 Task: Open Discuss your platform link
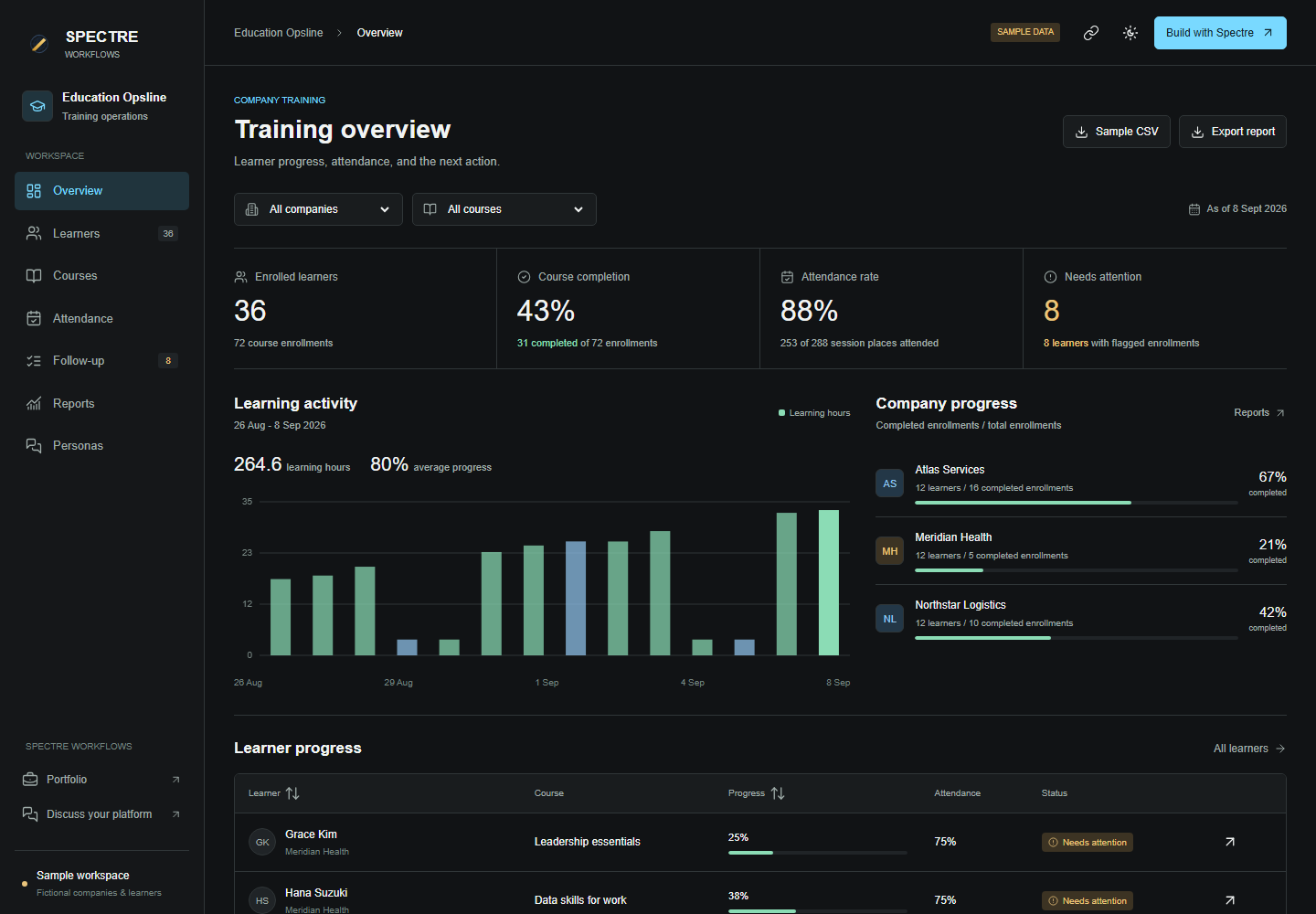click(x=101, y=814)
